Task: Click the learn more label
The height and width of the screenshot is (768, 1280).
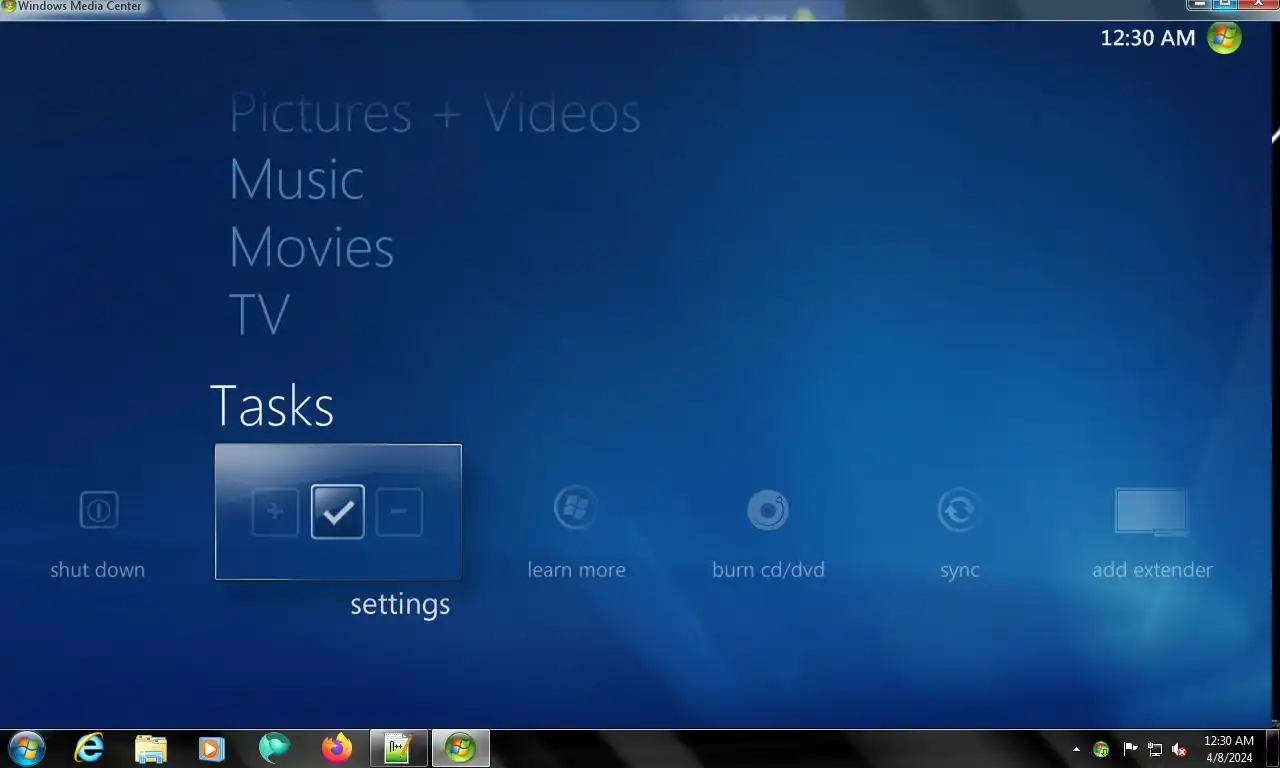Action: (576, 570)
